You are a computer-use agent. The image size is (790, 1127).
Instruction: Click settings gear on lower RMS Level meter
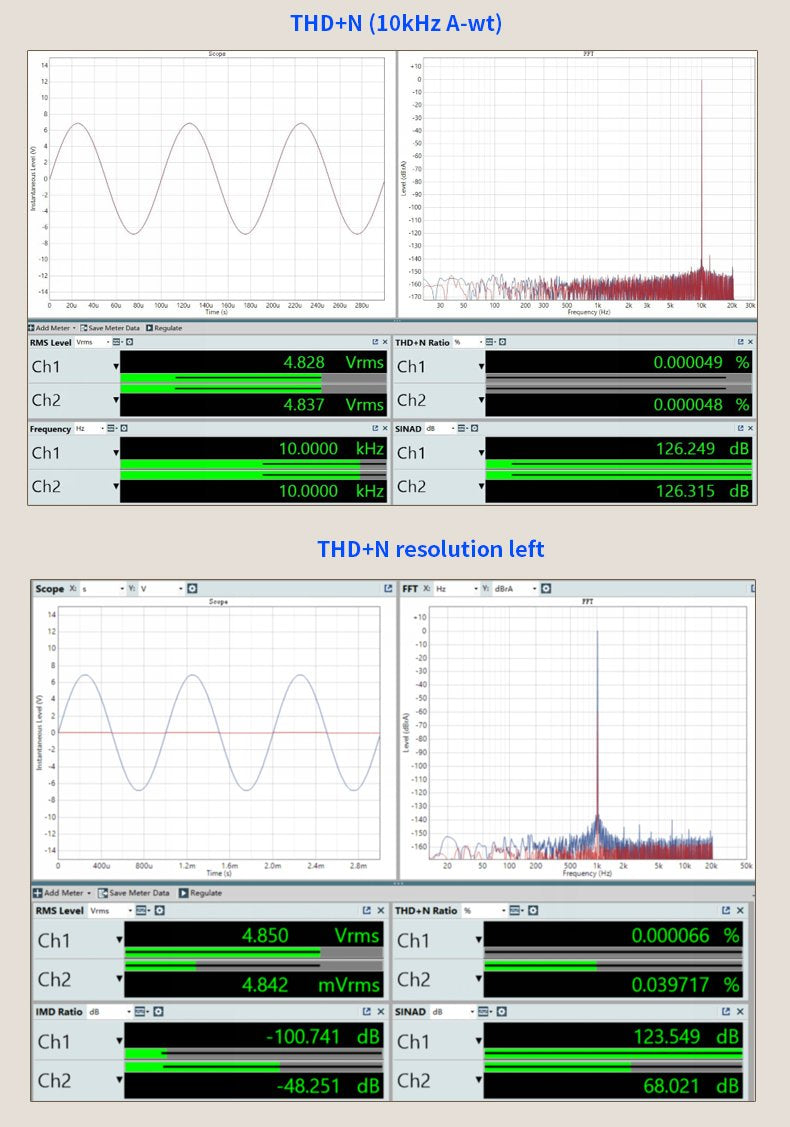pyautogui.click(x=159, y=911)
